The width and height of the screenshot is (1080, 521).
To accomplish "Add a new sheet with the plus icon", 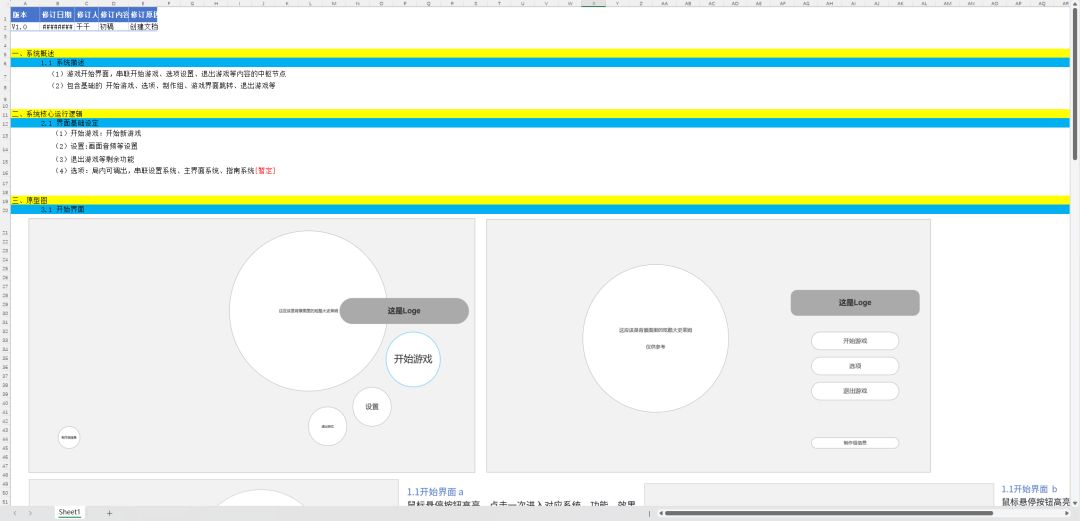I will pyautogui.click(x=109, y=513).
